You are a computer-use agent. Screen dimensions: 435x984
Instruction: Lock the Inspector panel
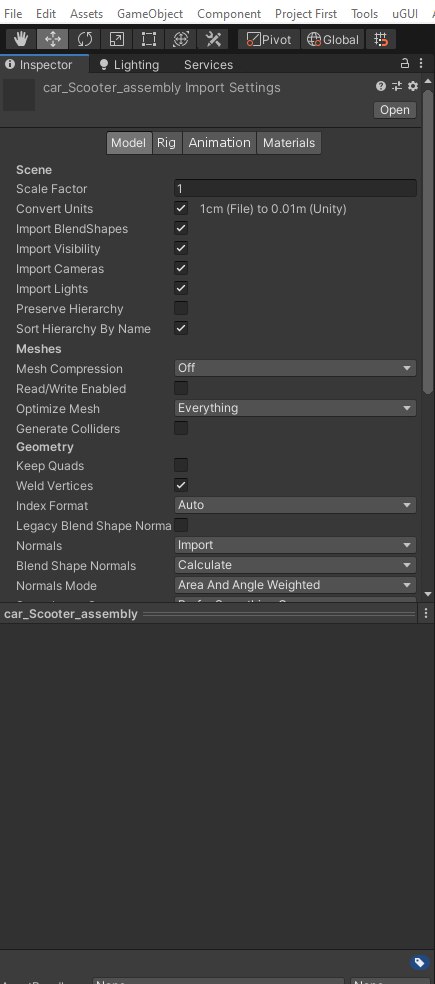pos(405,64)
